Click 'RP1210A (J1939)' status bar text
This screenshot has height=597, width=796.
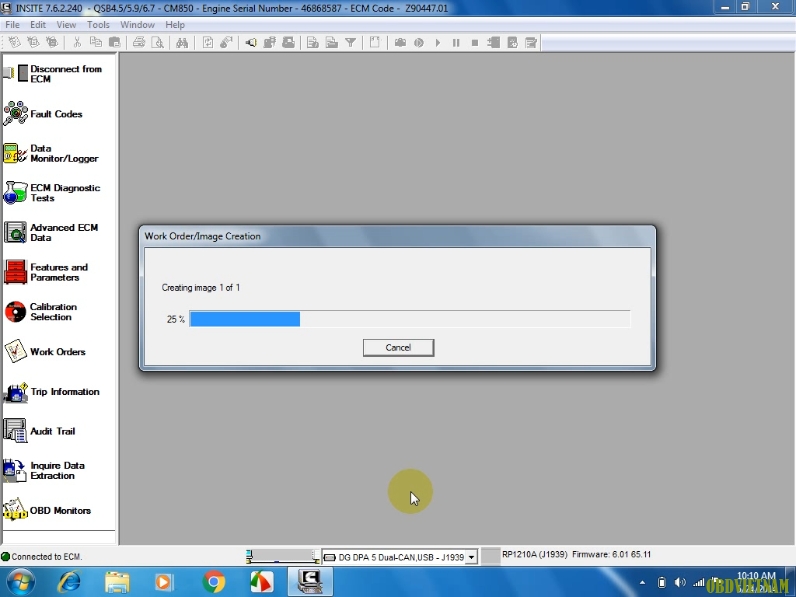(x=535, y=554)
